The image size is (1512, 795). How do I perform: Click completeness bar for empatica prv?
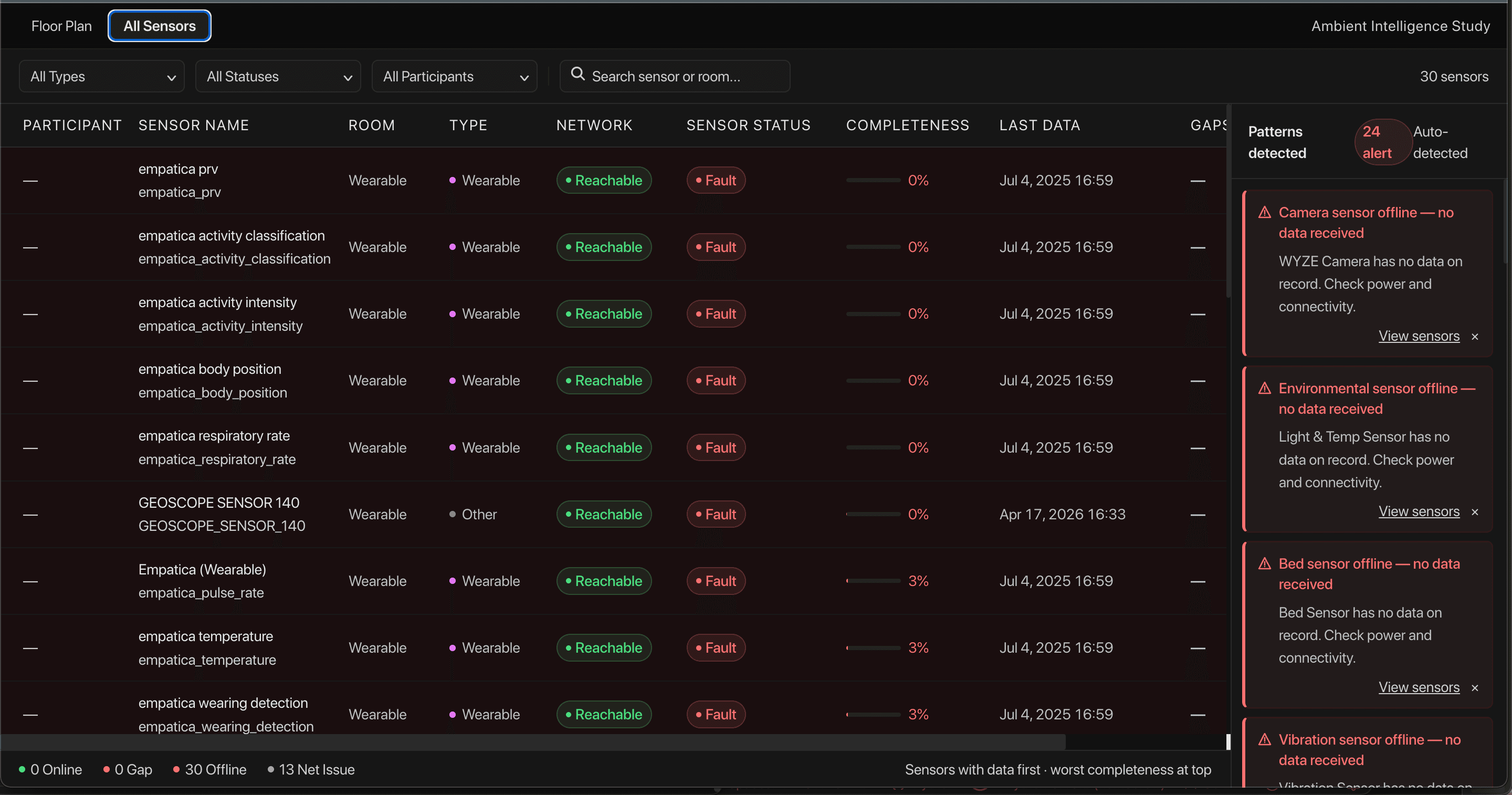[873, 180]
